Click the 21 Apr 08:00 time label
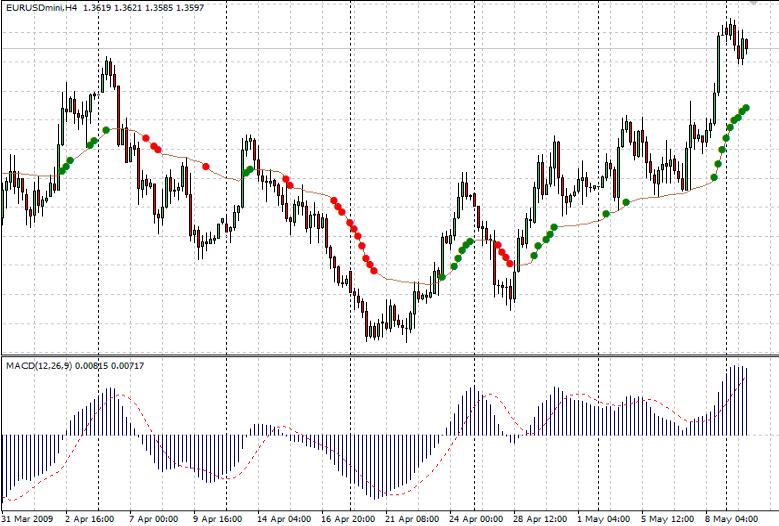The image size is (779, 526). click(x=412, y=519)
